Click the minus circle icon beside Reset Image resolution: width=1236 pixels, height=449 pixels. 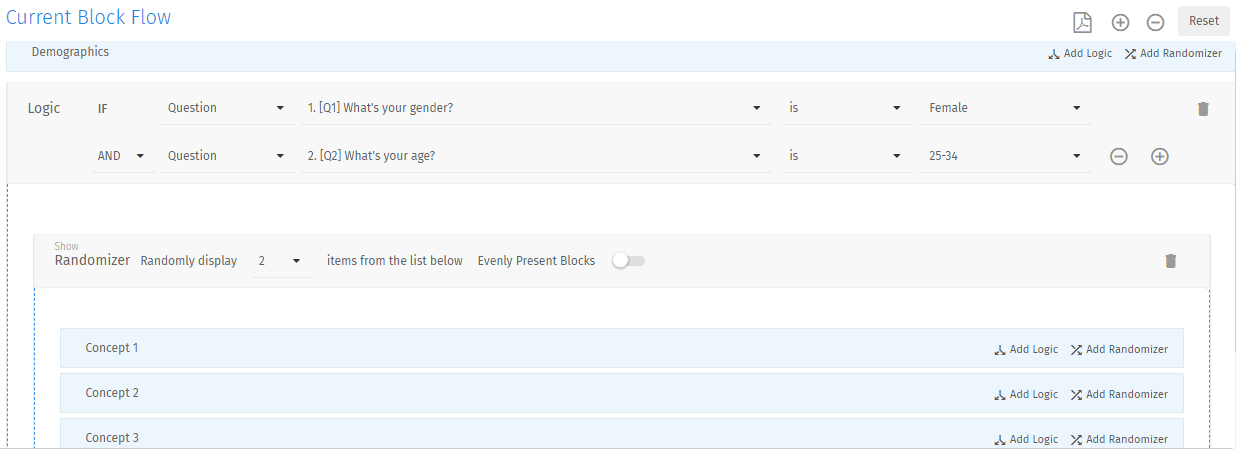(1154, 22)
